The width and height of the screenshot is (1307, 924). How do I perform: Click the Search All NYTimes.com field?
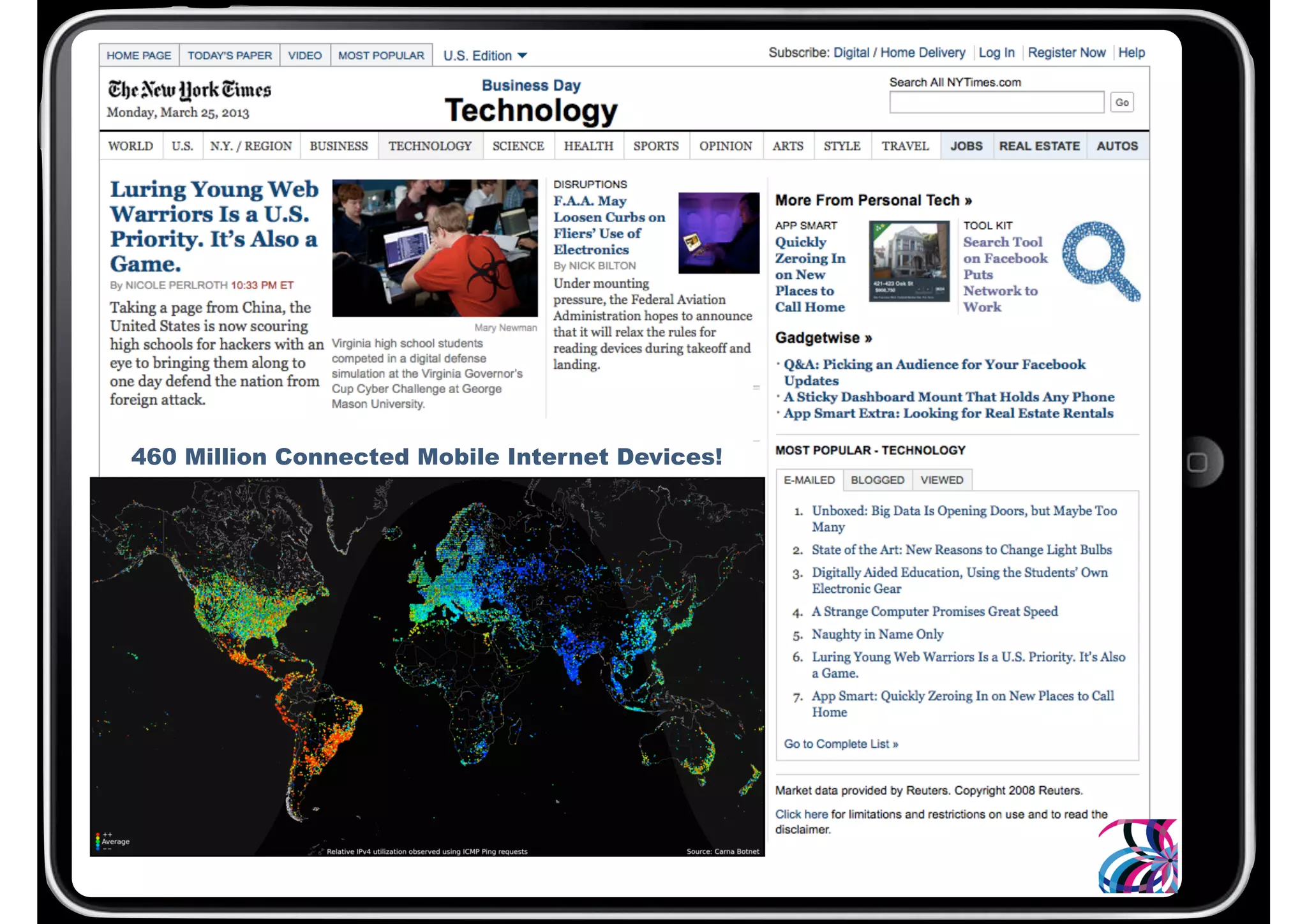[x=997, y=103]
